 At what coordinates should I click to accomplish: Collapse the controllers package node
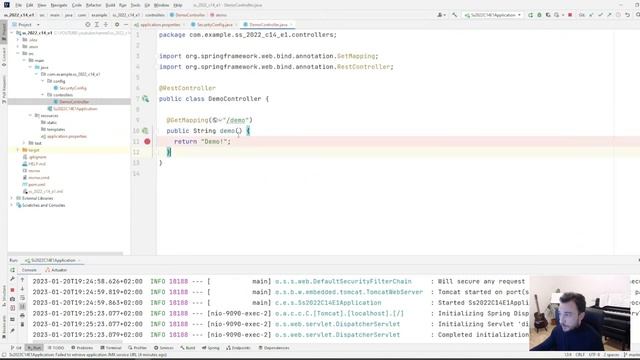(x=43, y=95)
